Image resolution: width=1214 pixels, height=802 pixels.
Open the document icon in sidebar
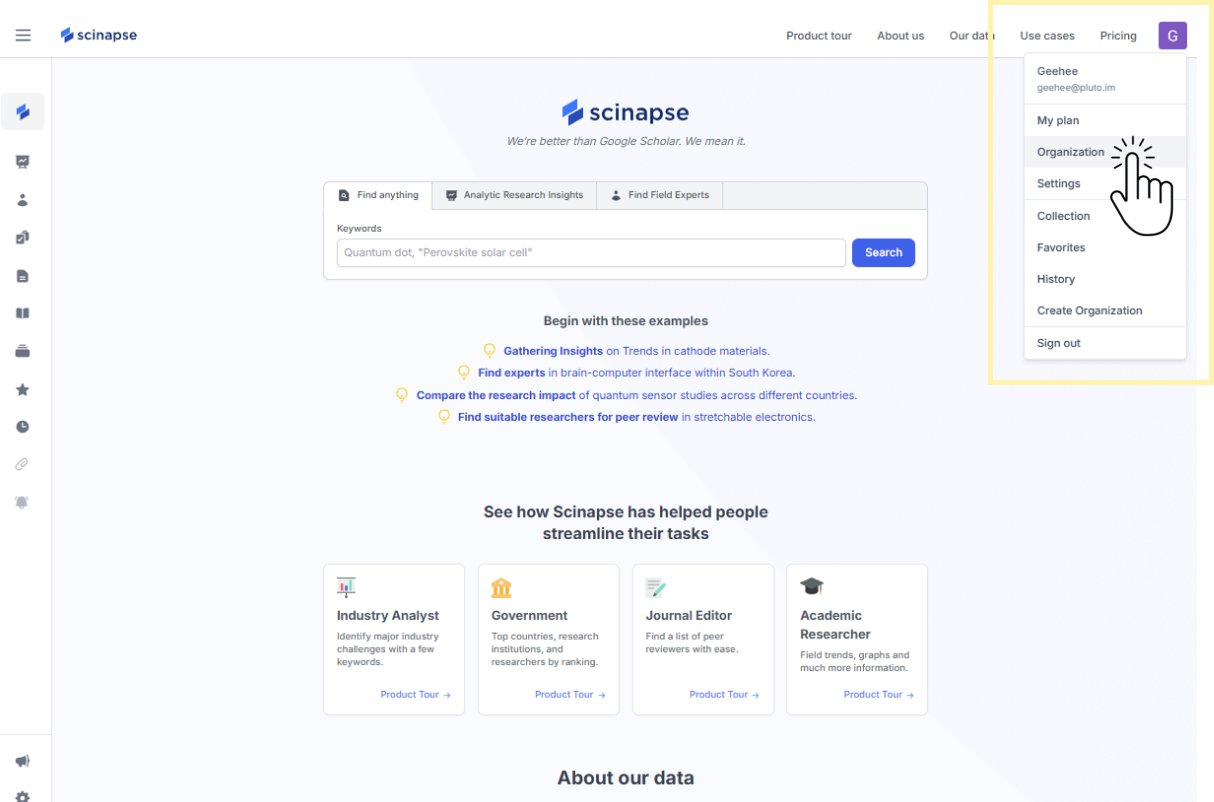23,275
